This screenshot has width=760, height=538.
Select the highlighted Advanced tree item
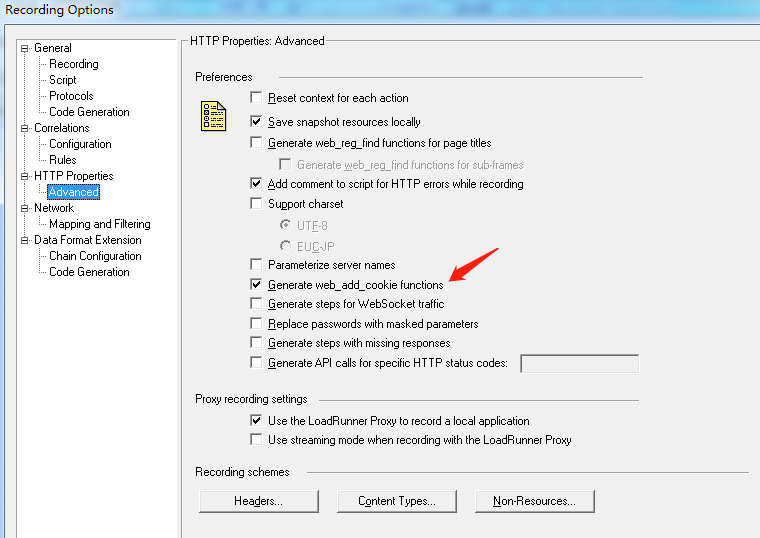pyautogui.click(x=74, y=192)
